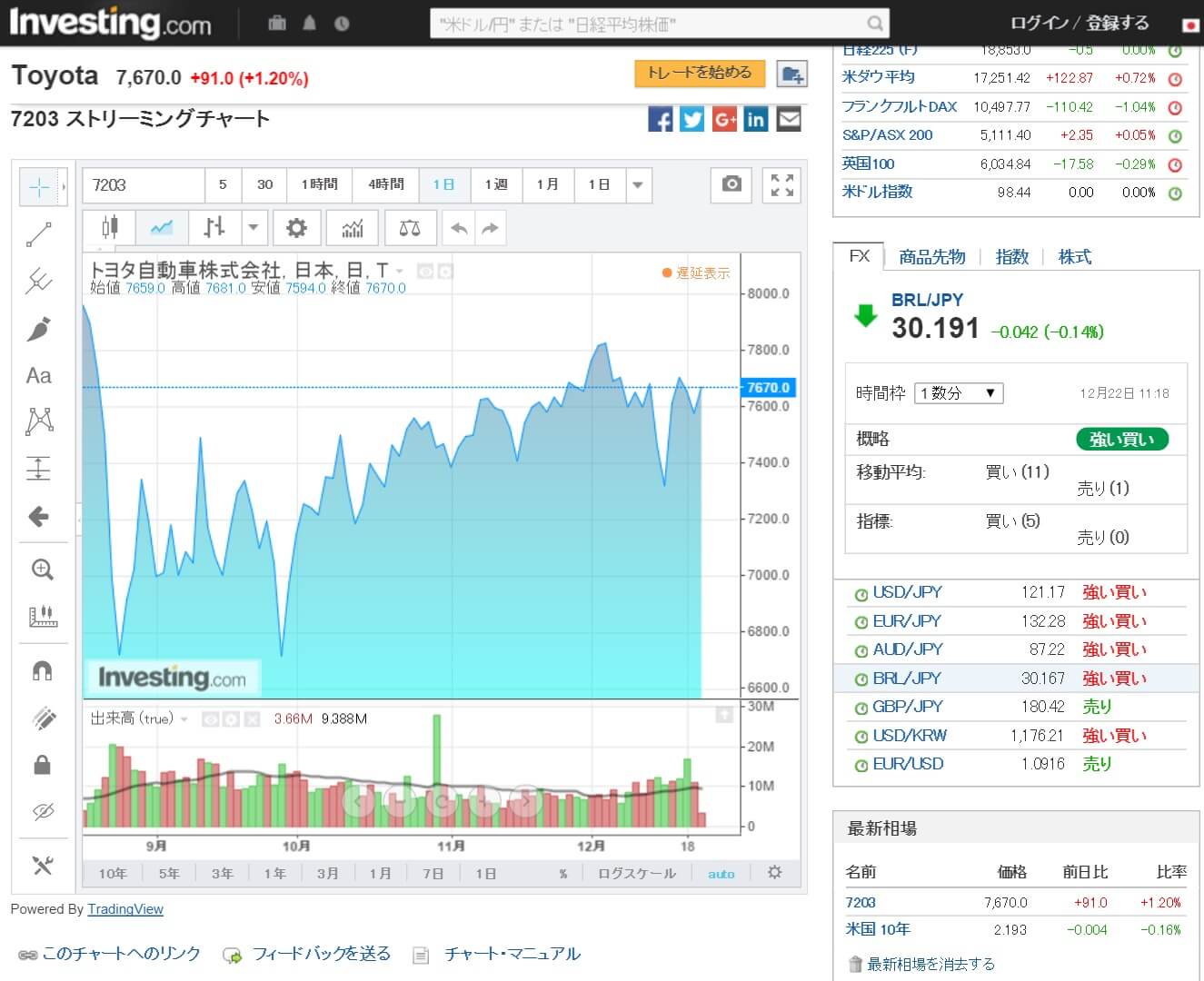Take a chart snapshot with the camera
1204x981 pixels.
[x=731, y=184]
